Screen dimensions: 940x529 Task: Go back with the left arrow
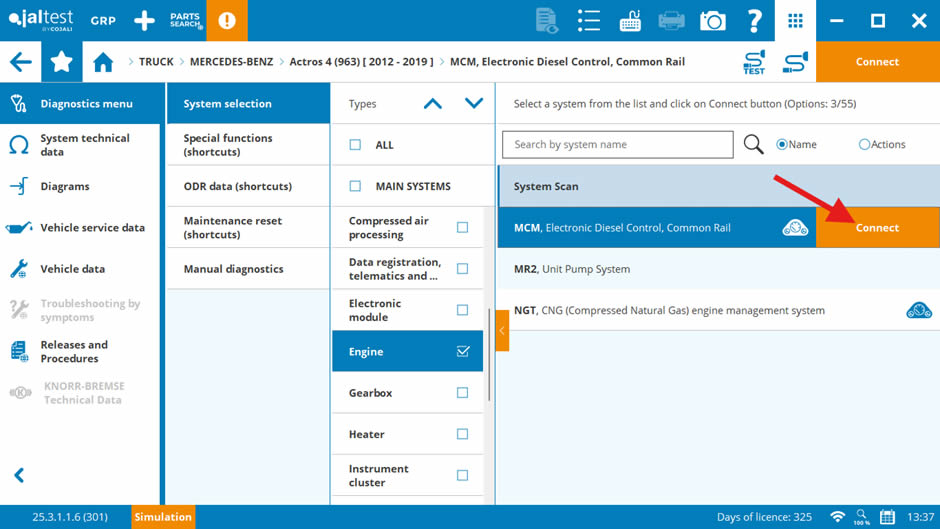click(20, 62)
